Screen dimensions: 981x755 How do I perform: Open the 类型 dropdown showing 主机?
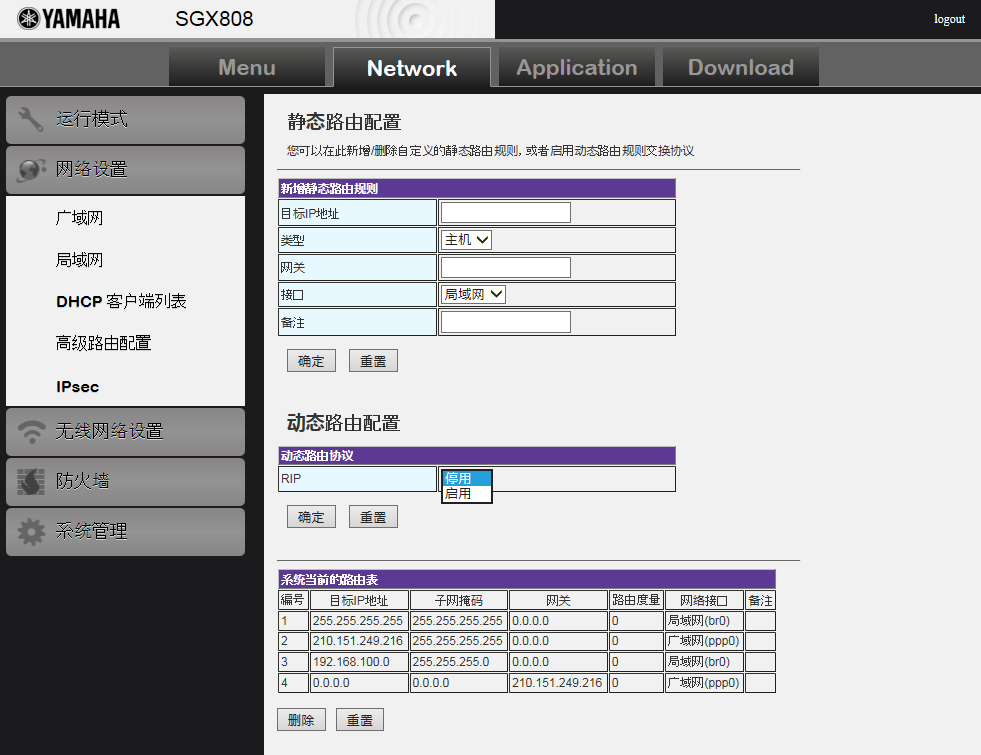coord(467,240)
